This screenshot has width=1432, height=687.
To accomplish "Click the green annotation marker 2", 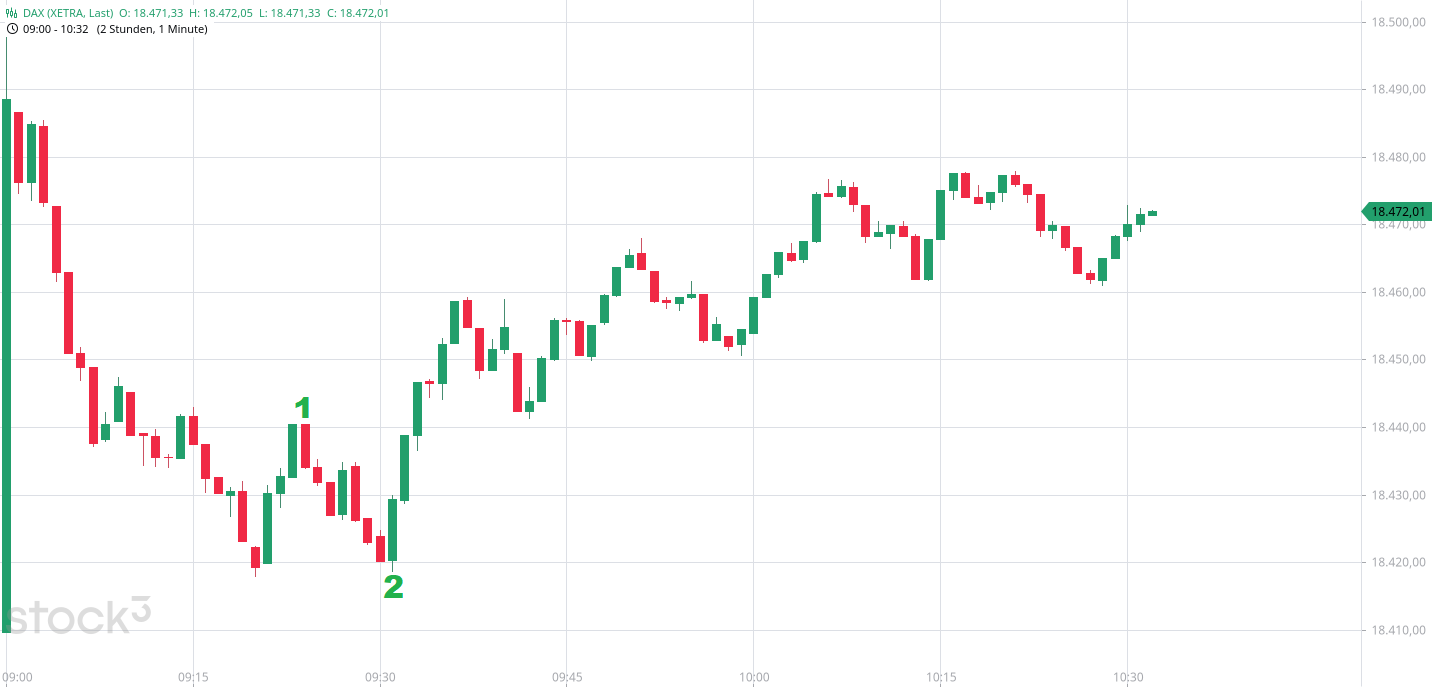I will point(393,587).
